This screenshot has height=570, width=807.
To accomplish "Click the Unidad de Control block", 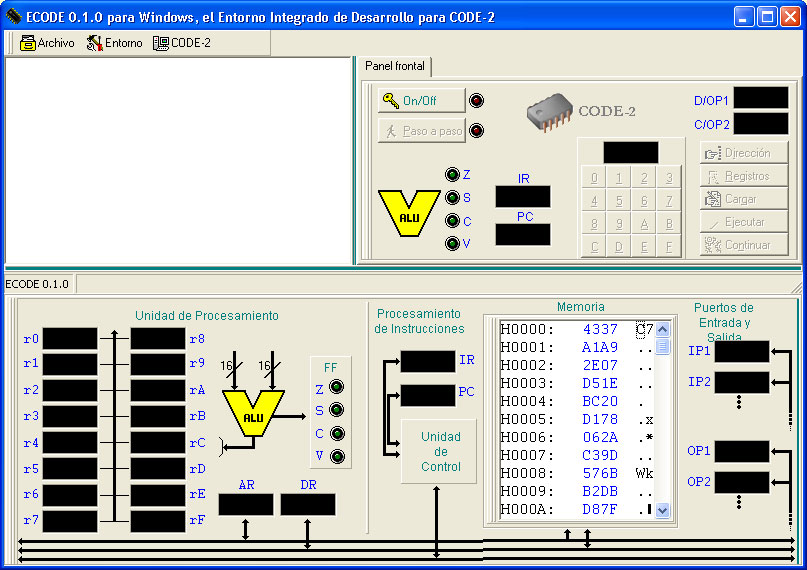I will point(439,451).
